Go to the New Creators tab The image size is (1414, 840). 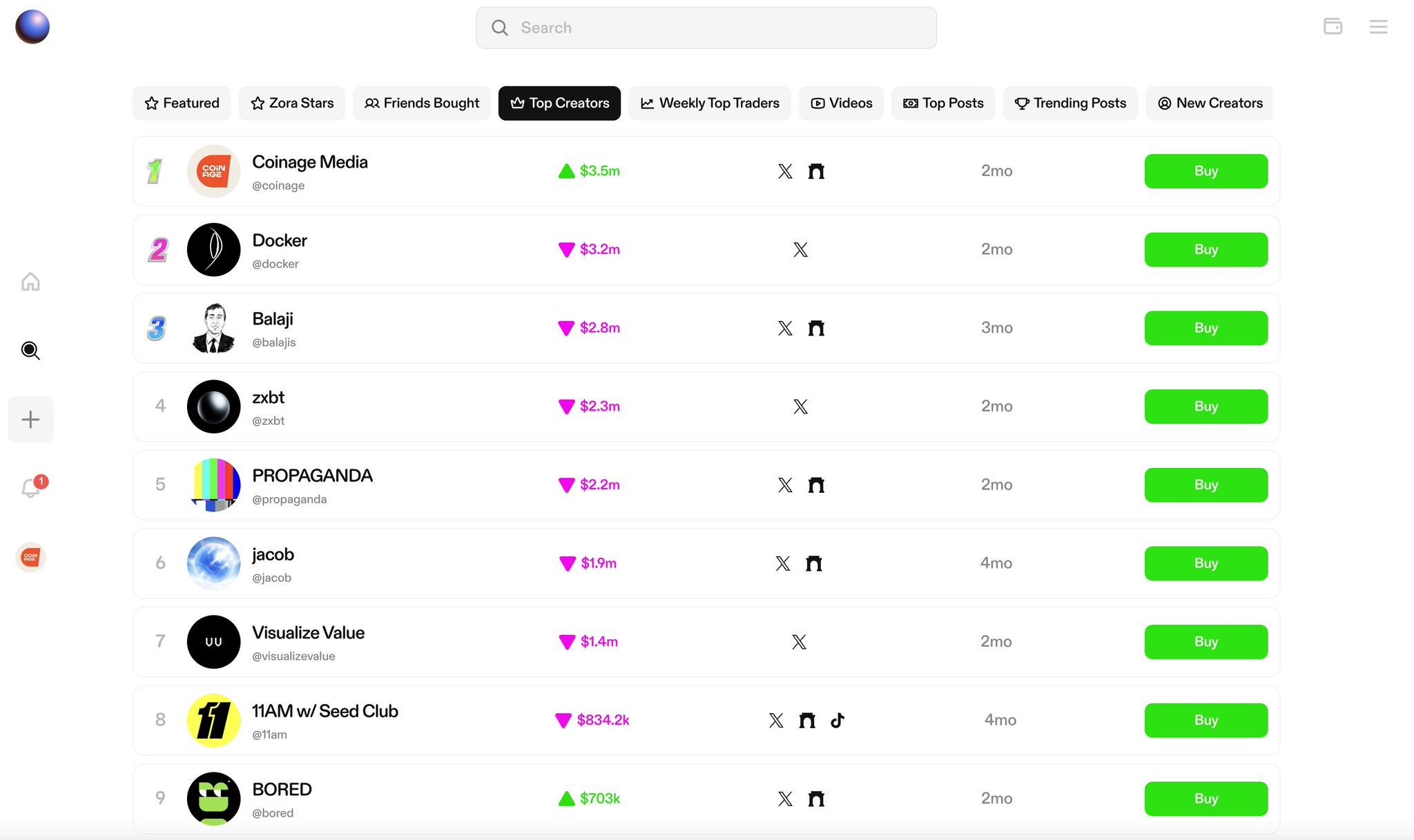(1210, 104)
